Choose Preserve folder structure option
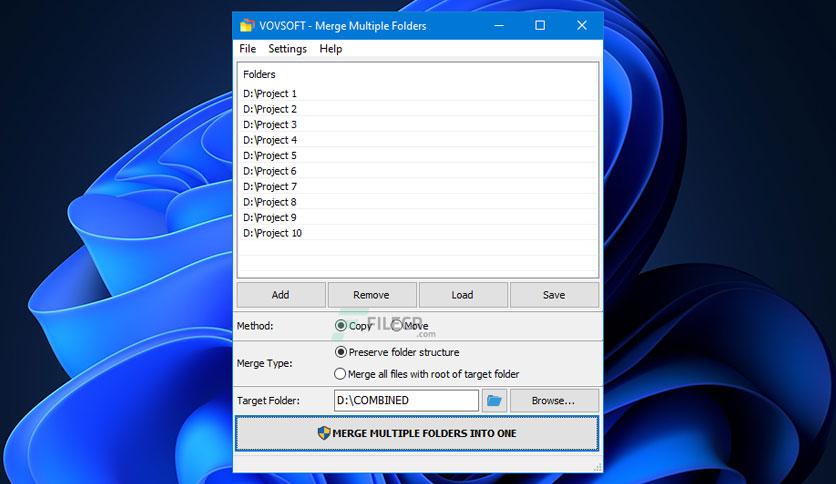 341,352
